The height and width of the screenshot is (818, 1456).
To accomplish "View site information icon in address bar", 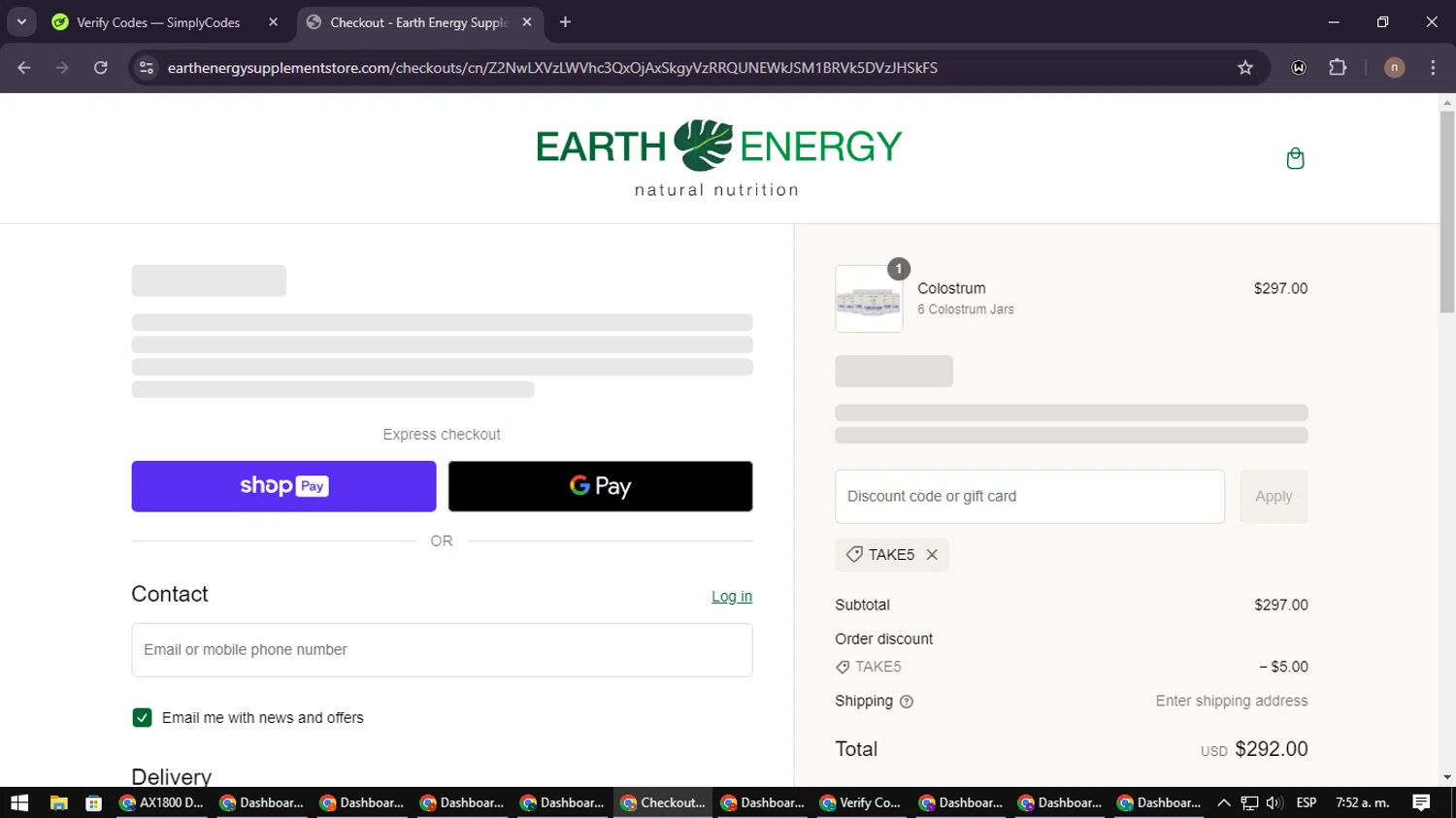I will (147, 68).
